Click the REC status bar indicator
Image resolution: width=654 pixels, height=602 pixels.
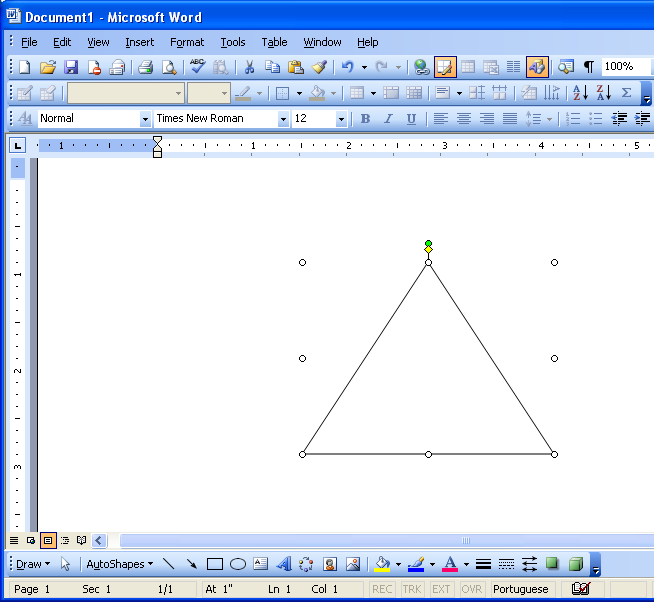pyautogui.click(x=382, y=589)
